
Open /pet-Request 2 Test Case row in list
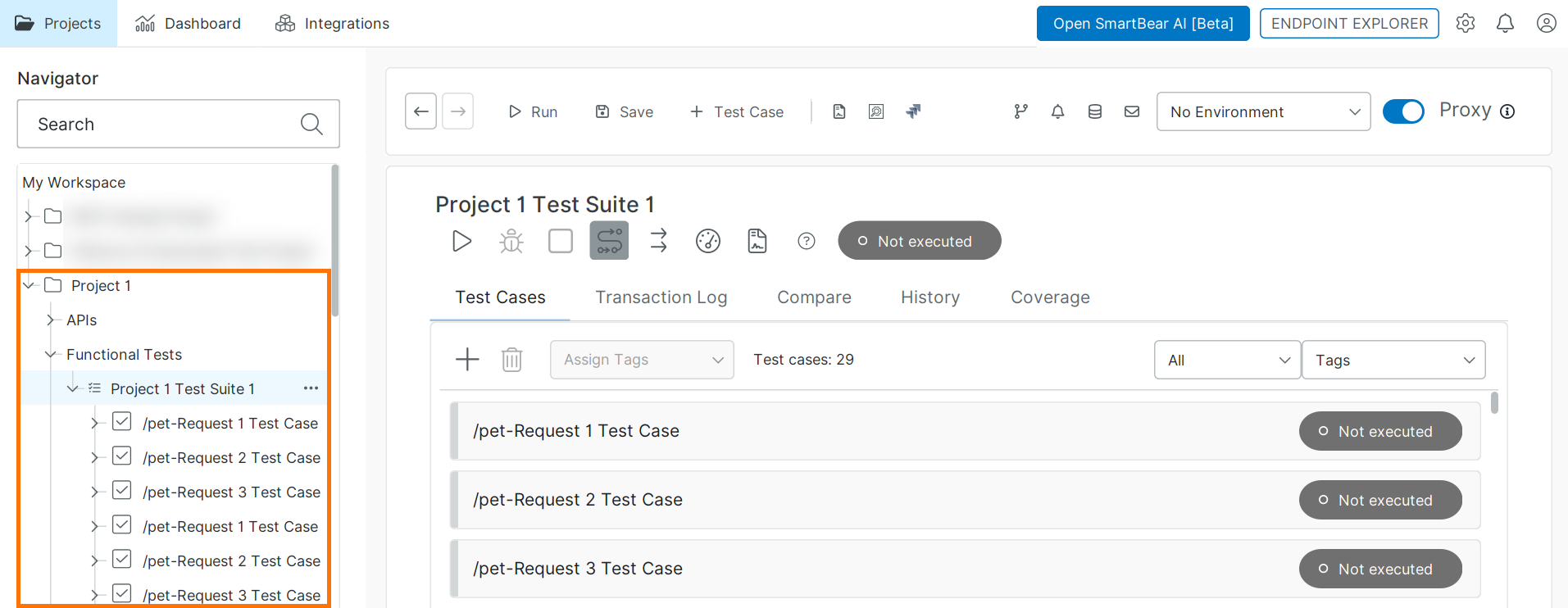tap(966, 500)
